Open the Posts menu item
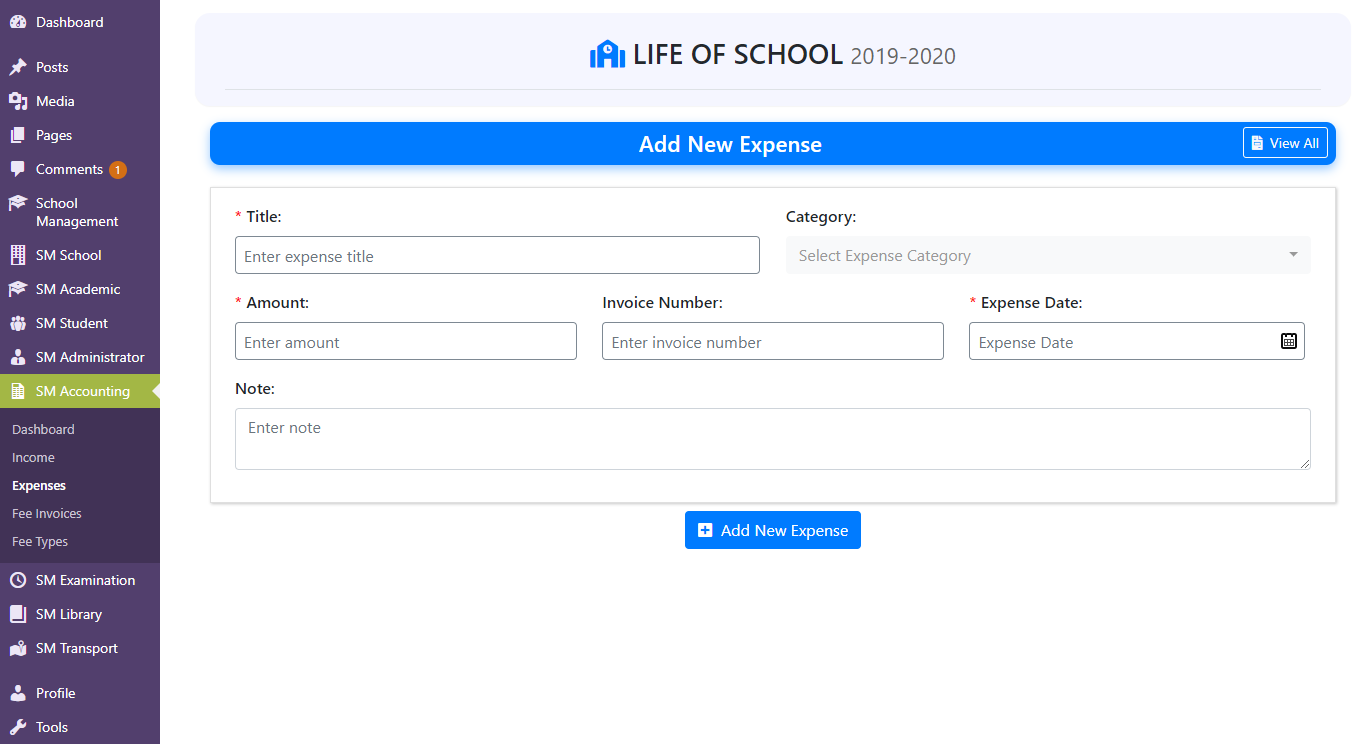The image size is (1366, 744). click(x=80, y=67)
